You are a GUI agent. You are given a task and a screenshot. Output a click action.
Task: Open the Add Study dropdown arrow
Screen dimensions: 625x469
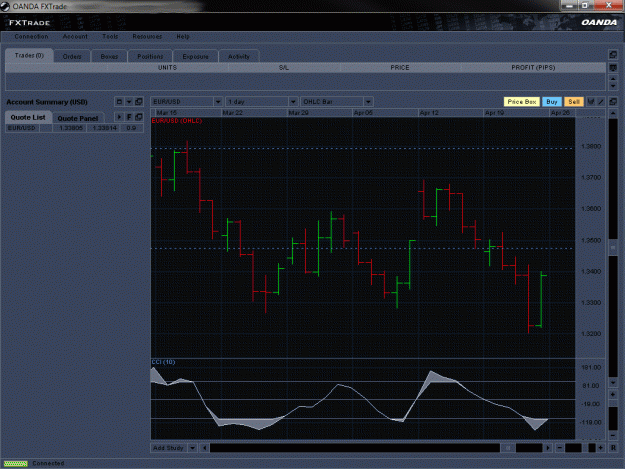(193, 448)
